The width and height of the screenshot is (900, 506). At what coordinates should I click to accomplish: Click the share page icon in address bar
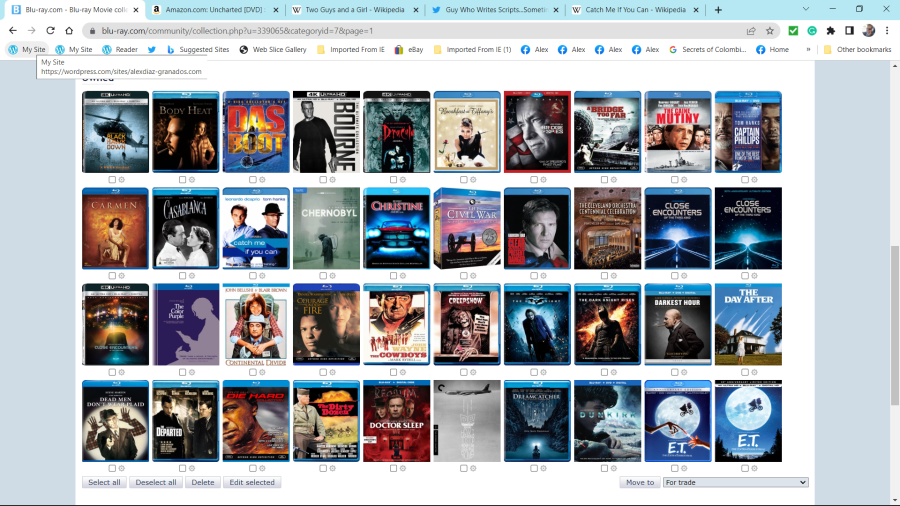point(751,31)
